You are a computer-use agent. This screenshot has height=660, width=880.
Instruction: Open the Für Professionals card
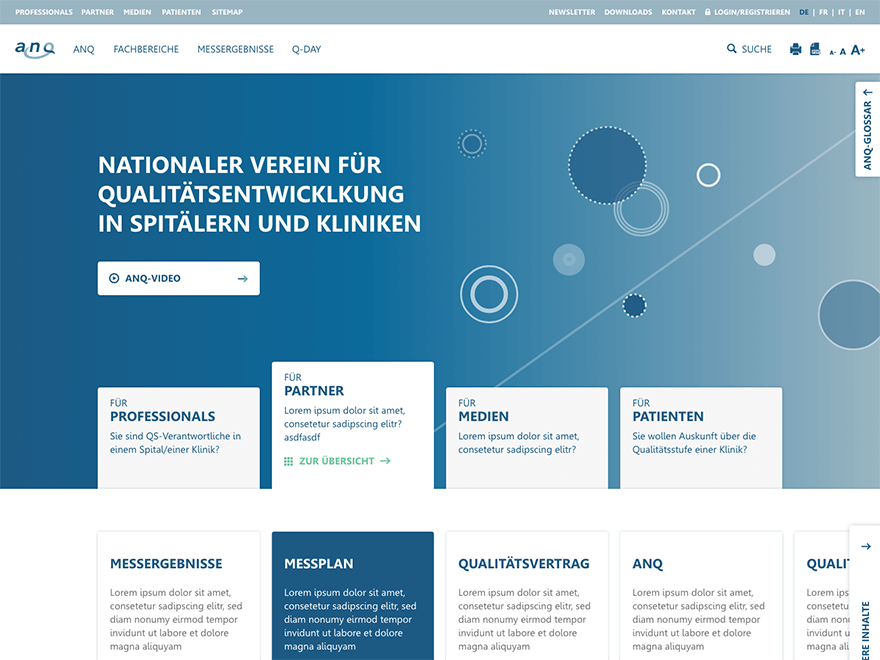178,438
